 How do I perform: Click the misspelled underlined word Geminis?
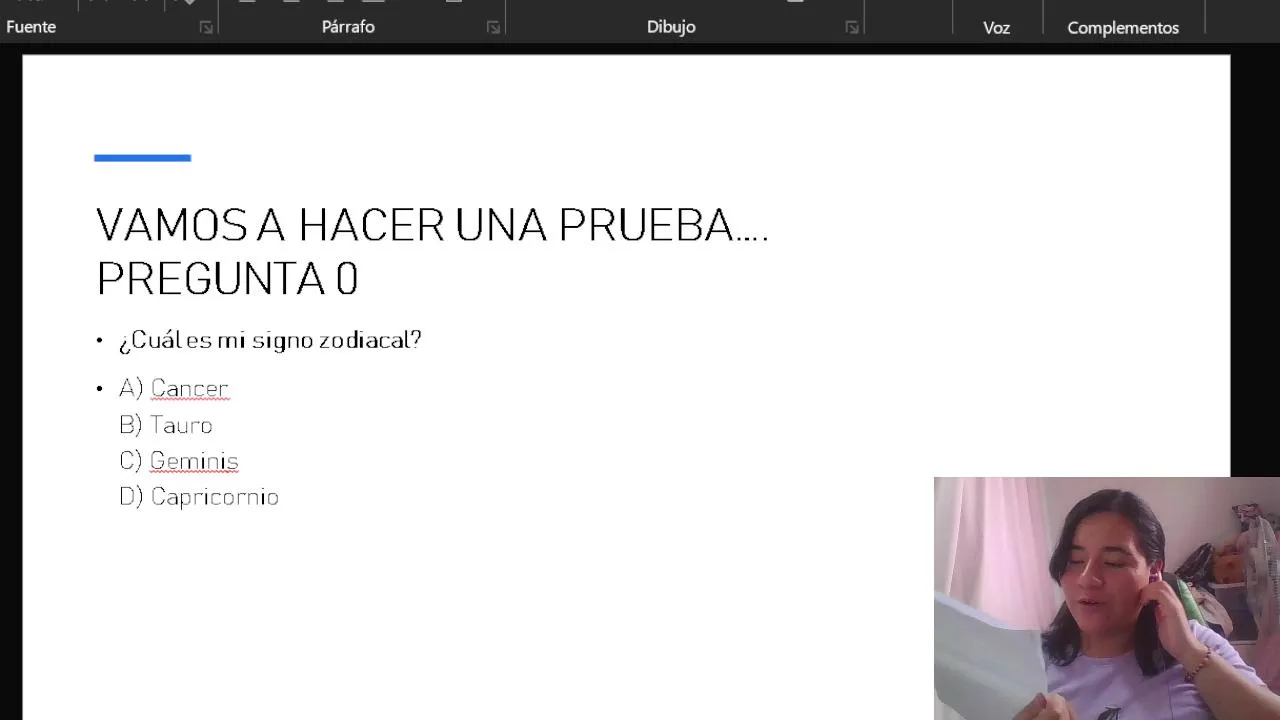click(x=194, y=461)
